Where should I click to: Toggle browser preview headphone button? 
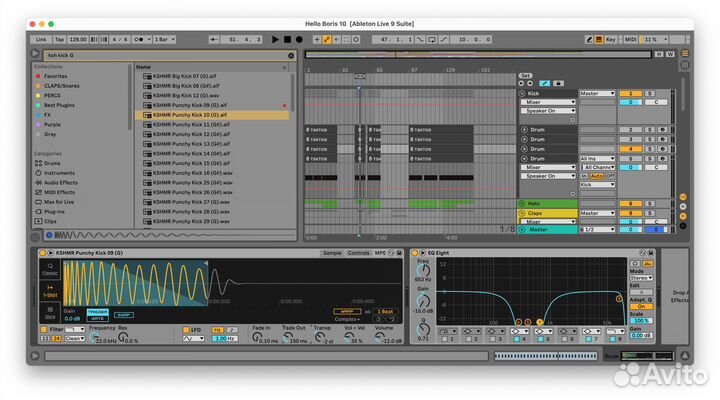click(49, 235)
